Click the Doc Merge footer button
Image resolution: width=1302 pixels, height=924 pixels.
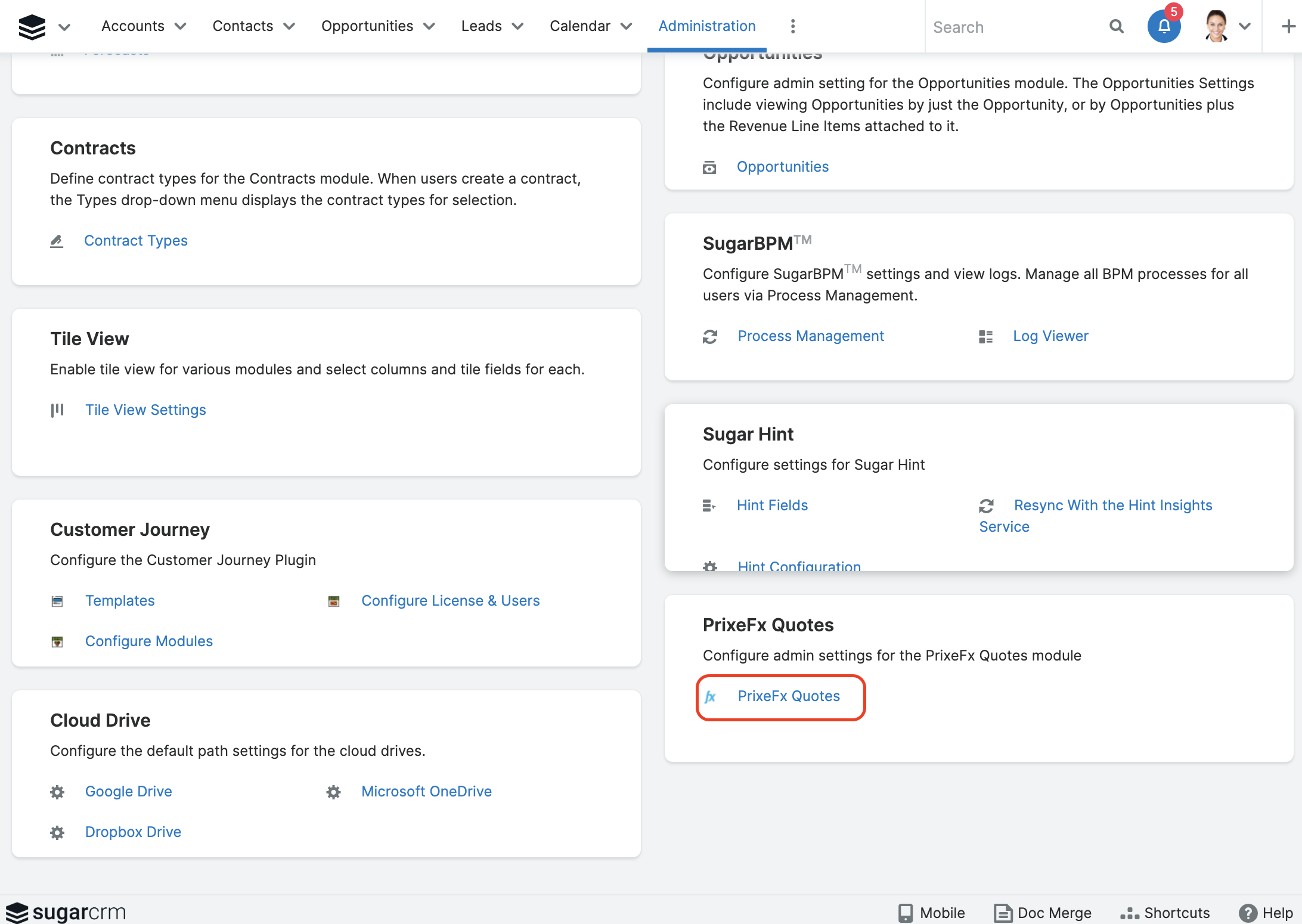click(x=1043, y=913)
